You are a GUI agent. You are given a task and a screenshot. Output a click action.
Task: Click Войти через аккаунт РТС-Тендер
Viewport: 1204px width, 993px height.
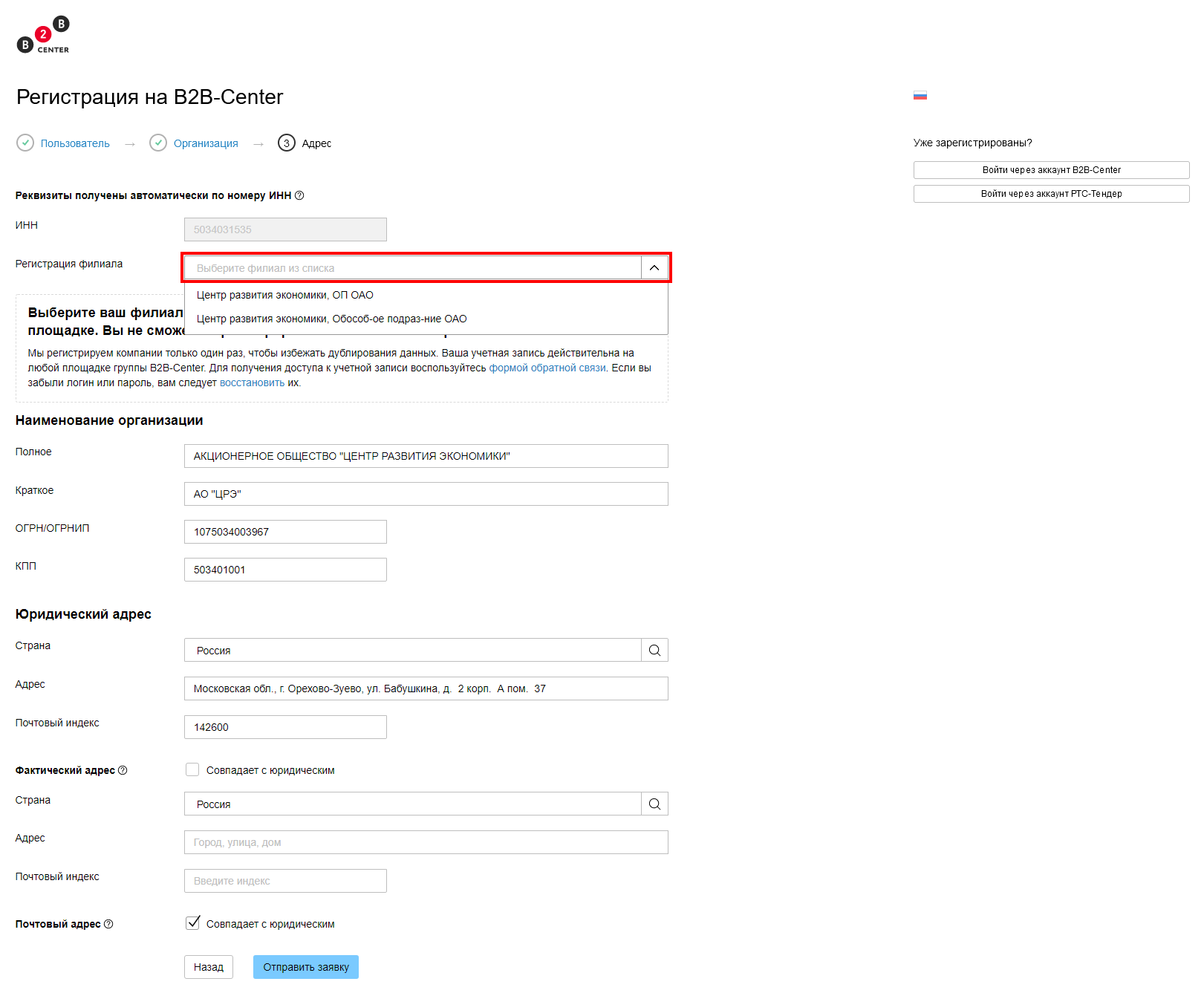pos(1052,194)
